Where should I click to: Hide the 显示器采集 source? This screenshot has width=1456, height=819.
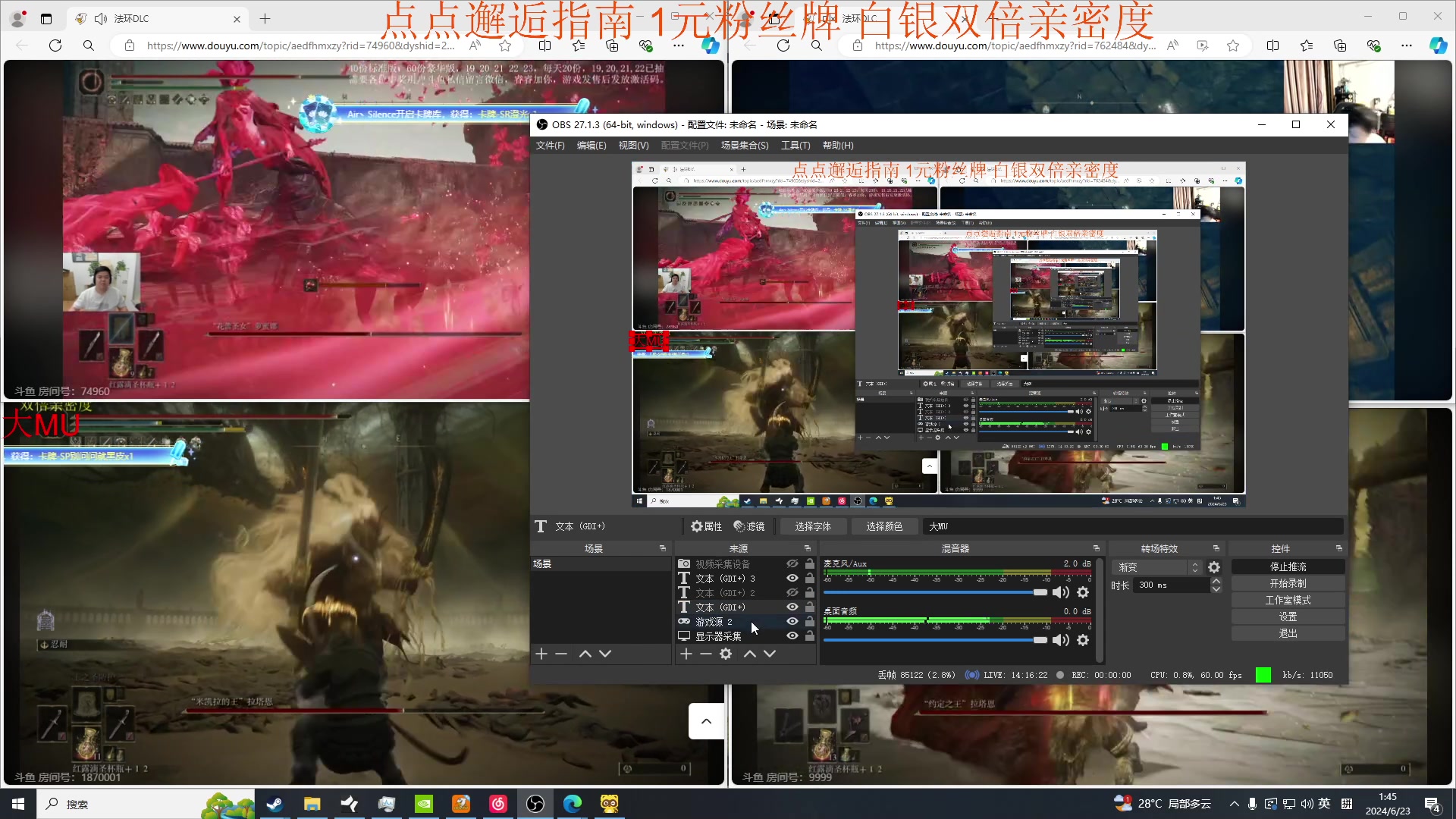click(x=792, y=636)
